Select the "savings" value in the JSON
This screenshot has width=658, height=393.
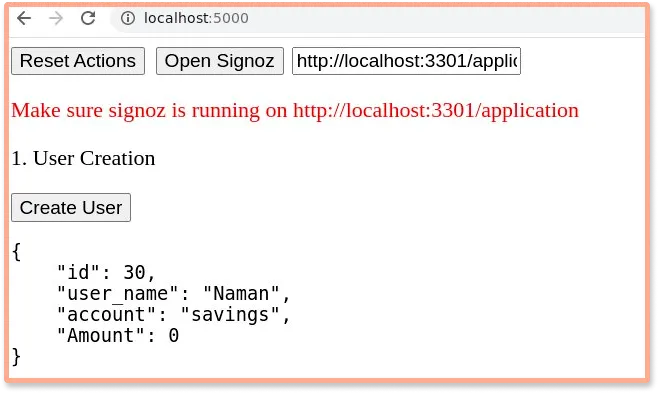point(230,314)
